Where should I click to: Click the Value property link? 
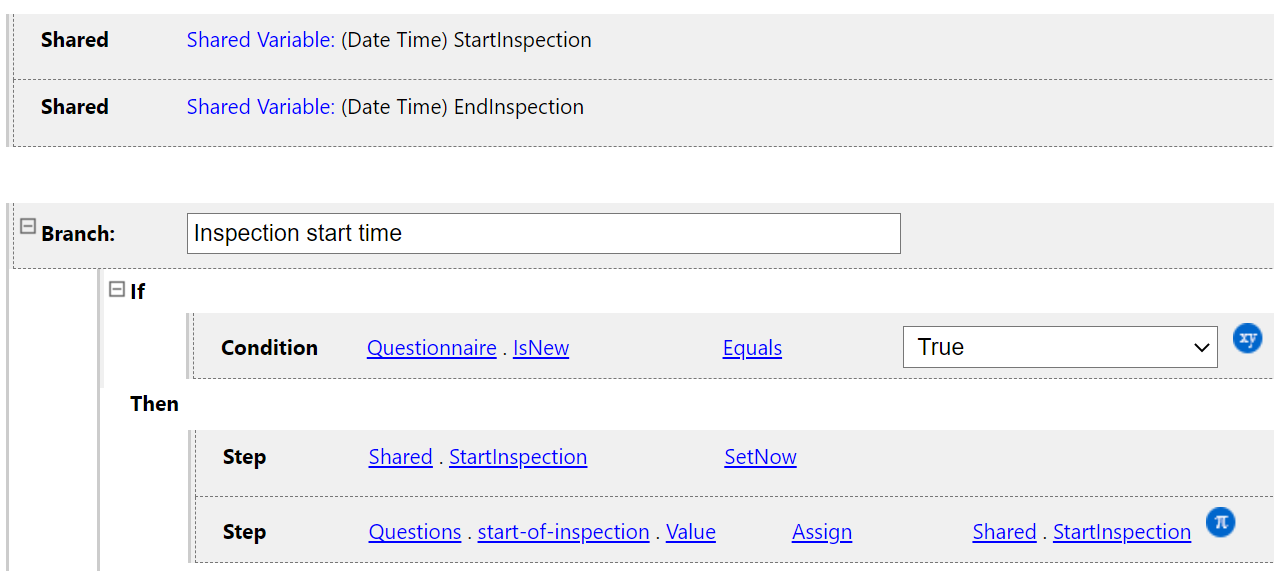pyautogui.click(x=690, y=532)
